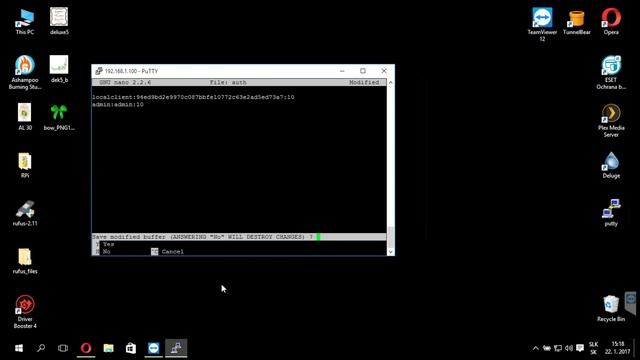This screenshot has width=640, height=360.
Task: Open the volume tray icon
Action: [569, 348]
